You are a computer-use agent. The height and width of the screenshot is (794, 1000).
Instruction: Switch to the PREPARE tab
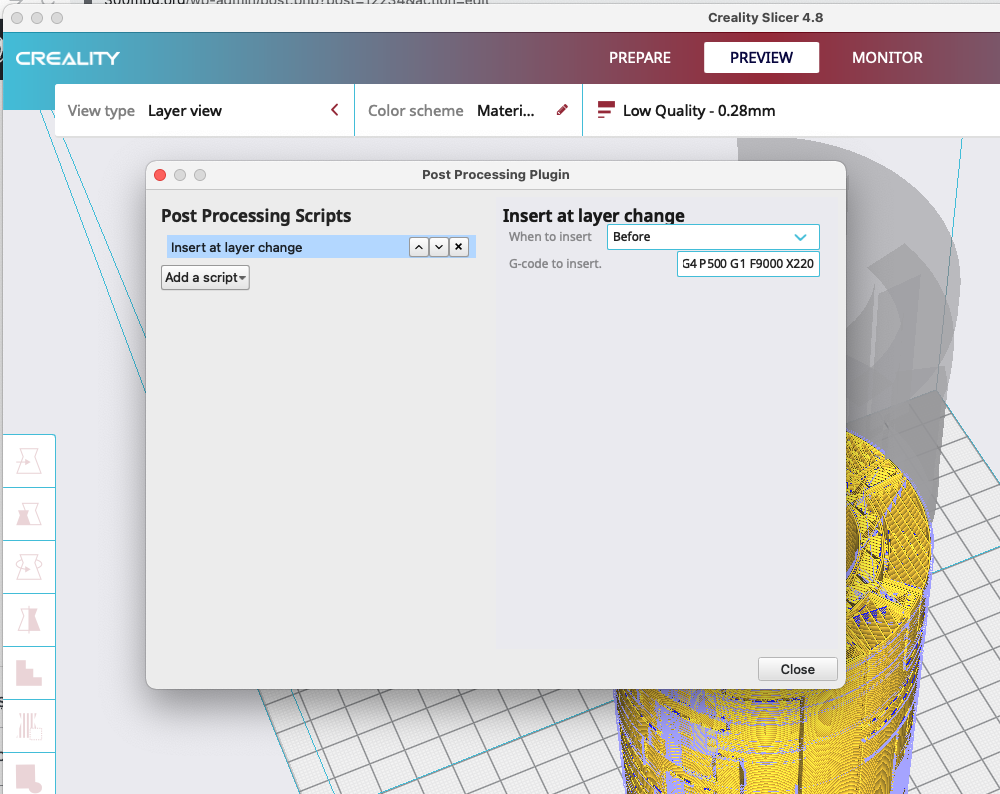click(x=640, y=57)
